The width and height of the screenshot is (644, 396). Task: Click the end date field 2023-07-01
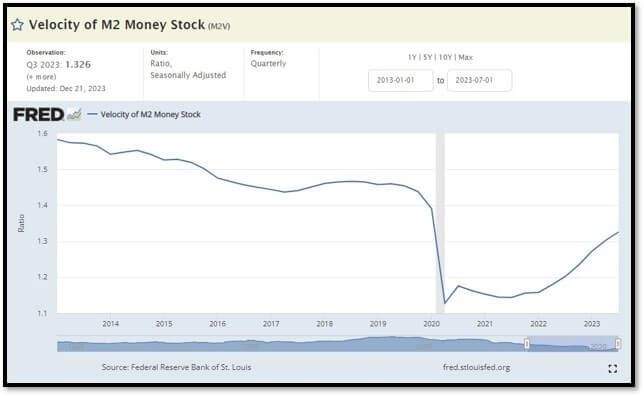tap(479, 81)
